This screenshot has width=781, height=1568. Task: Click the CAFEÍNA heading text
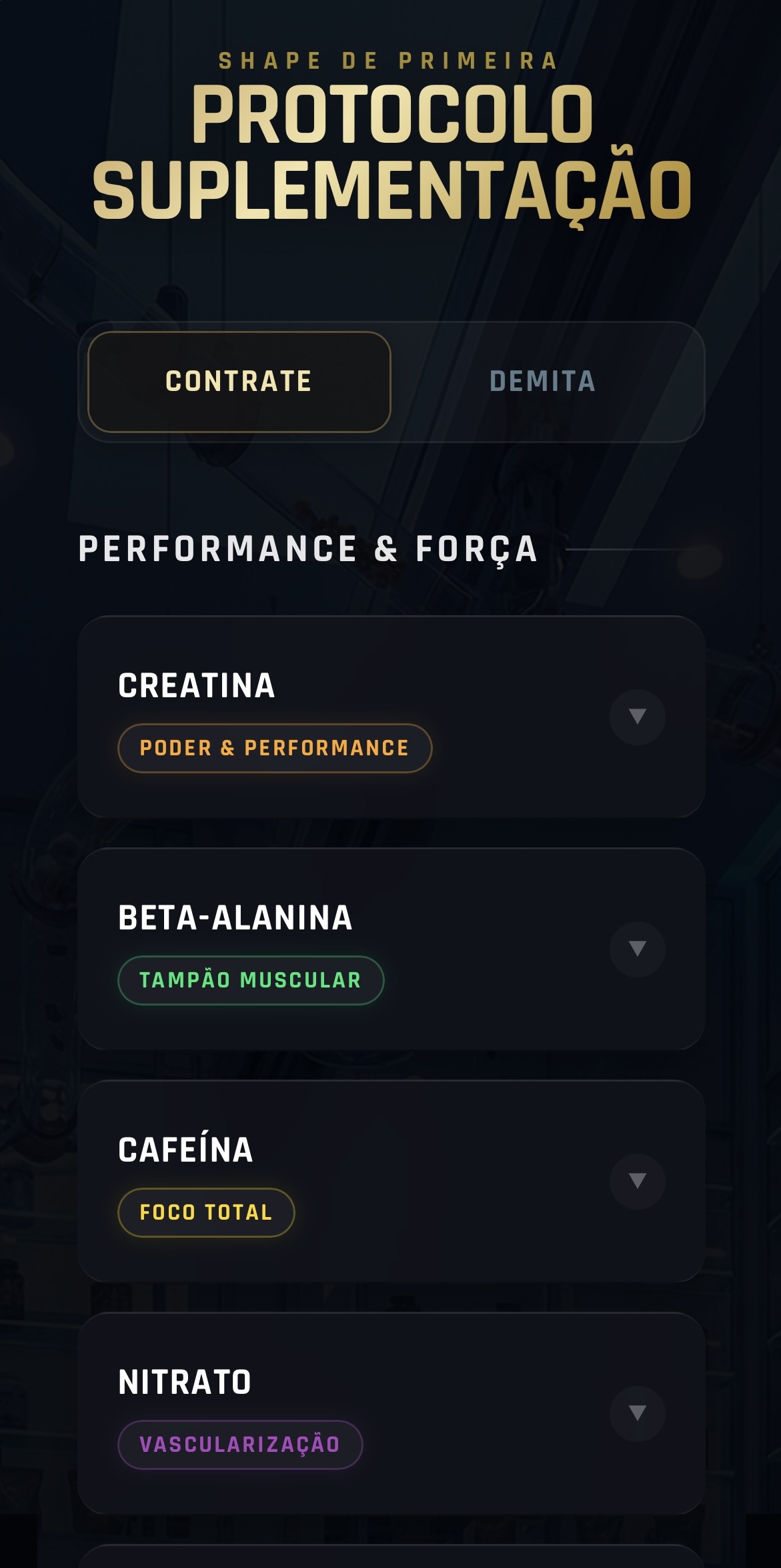point(186,1150)
